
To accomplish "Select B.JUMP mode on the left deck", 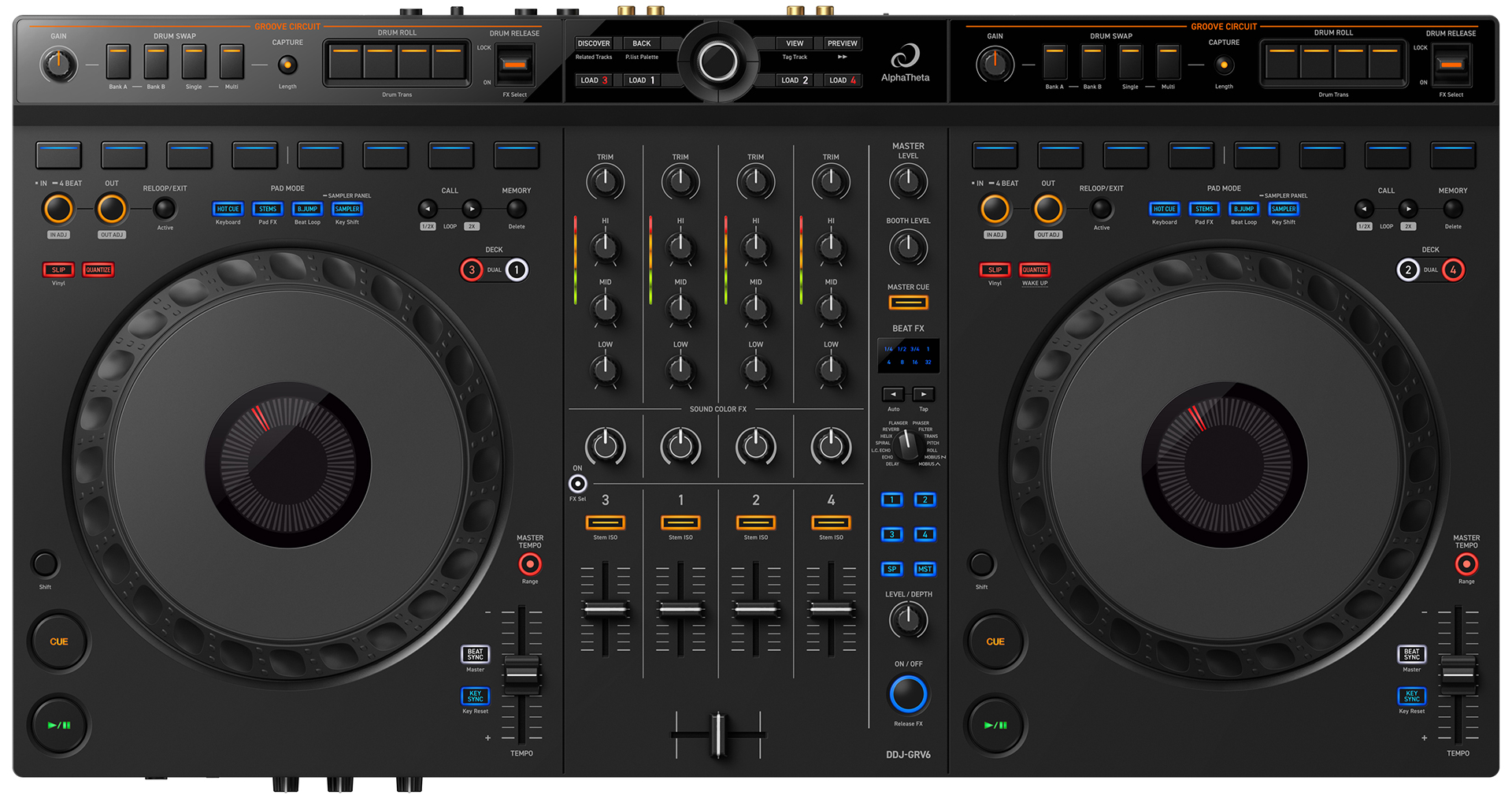I will pyautogui.click(x=307, y=209).
